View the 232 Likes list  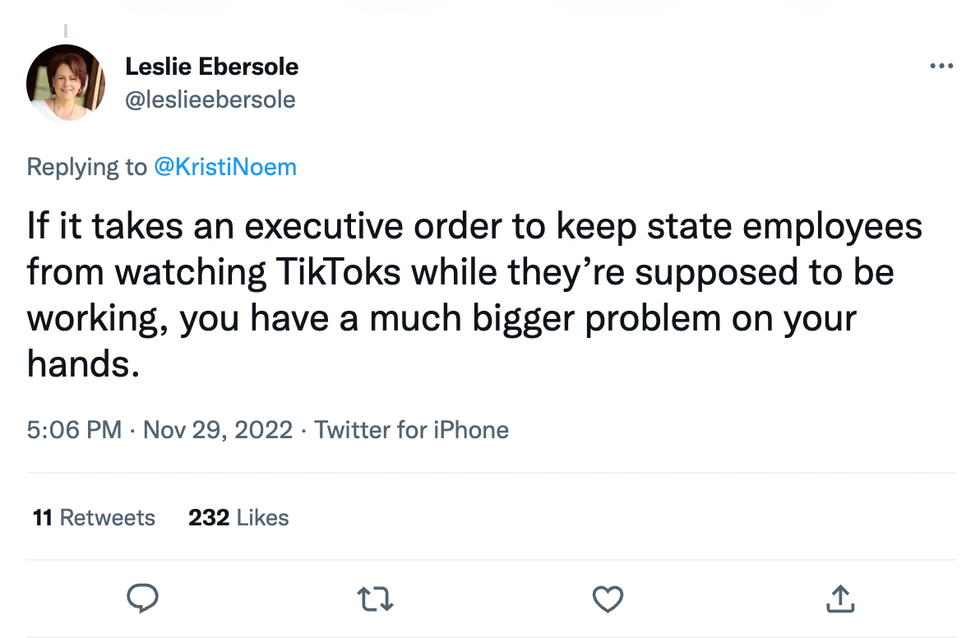pos(238,517)
